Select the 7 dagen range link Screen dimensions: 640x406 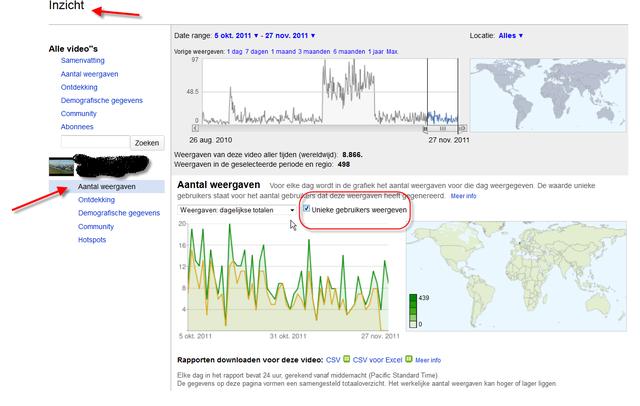[257, 51]
